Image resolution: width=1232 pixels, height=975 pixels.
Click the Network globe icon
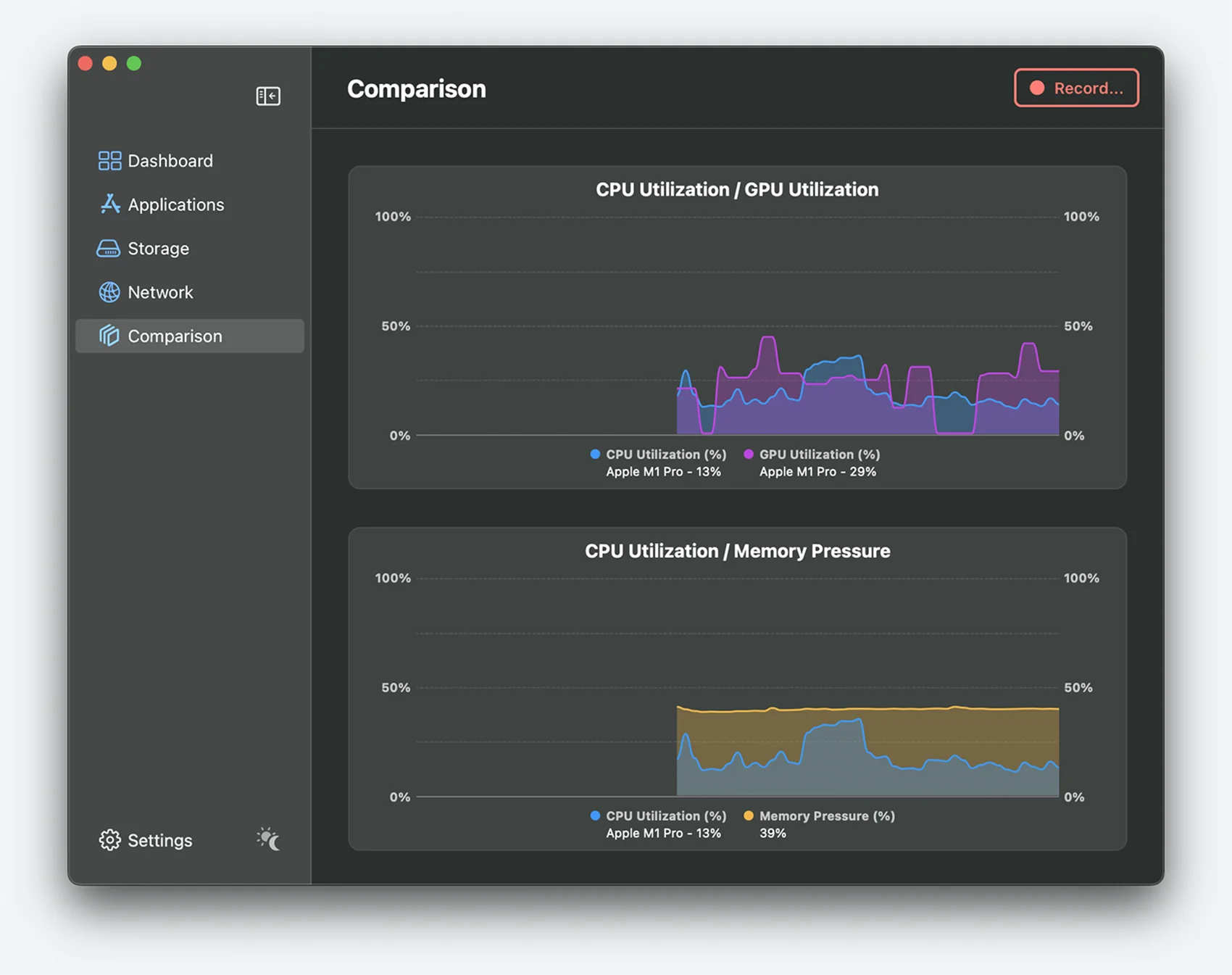[x=109, y=292]
